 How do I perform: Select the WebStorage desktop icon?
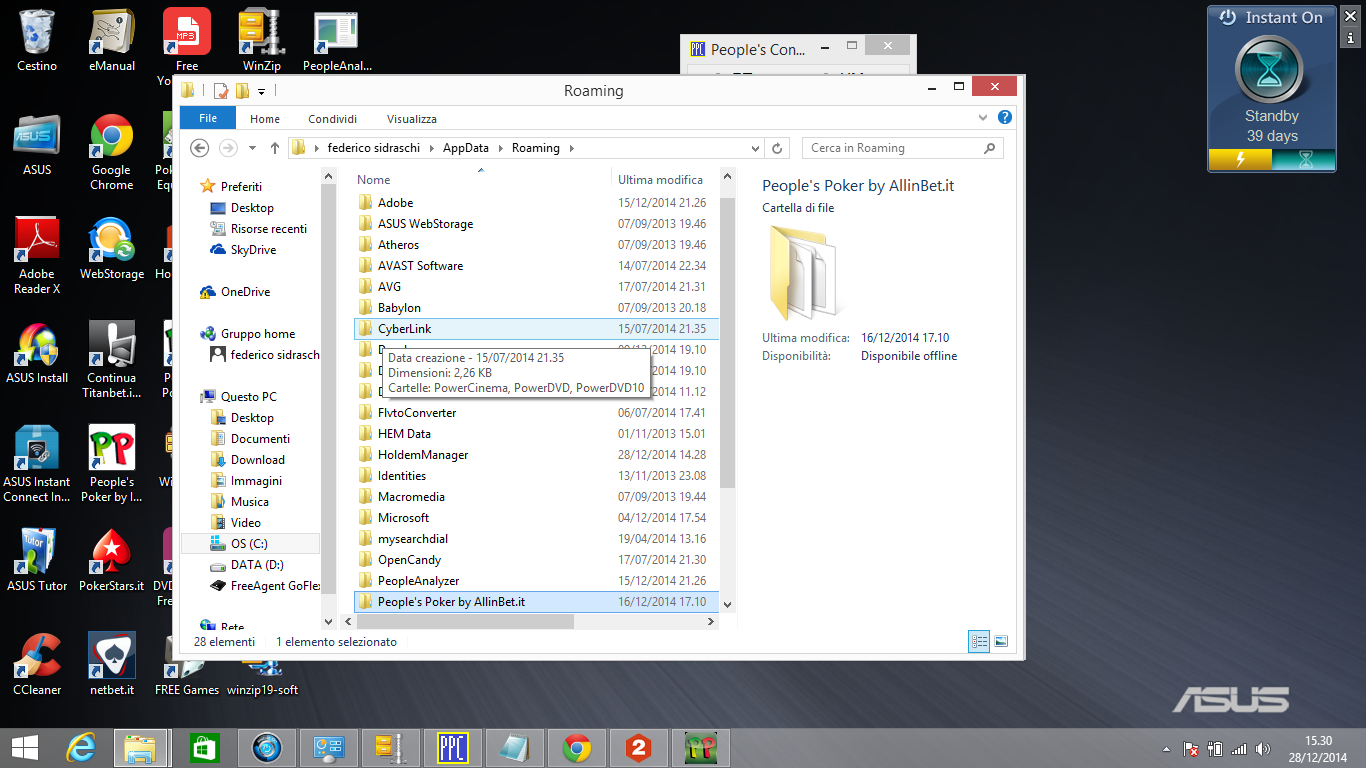click(x=112, y=249)
